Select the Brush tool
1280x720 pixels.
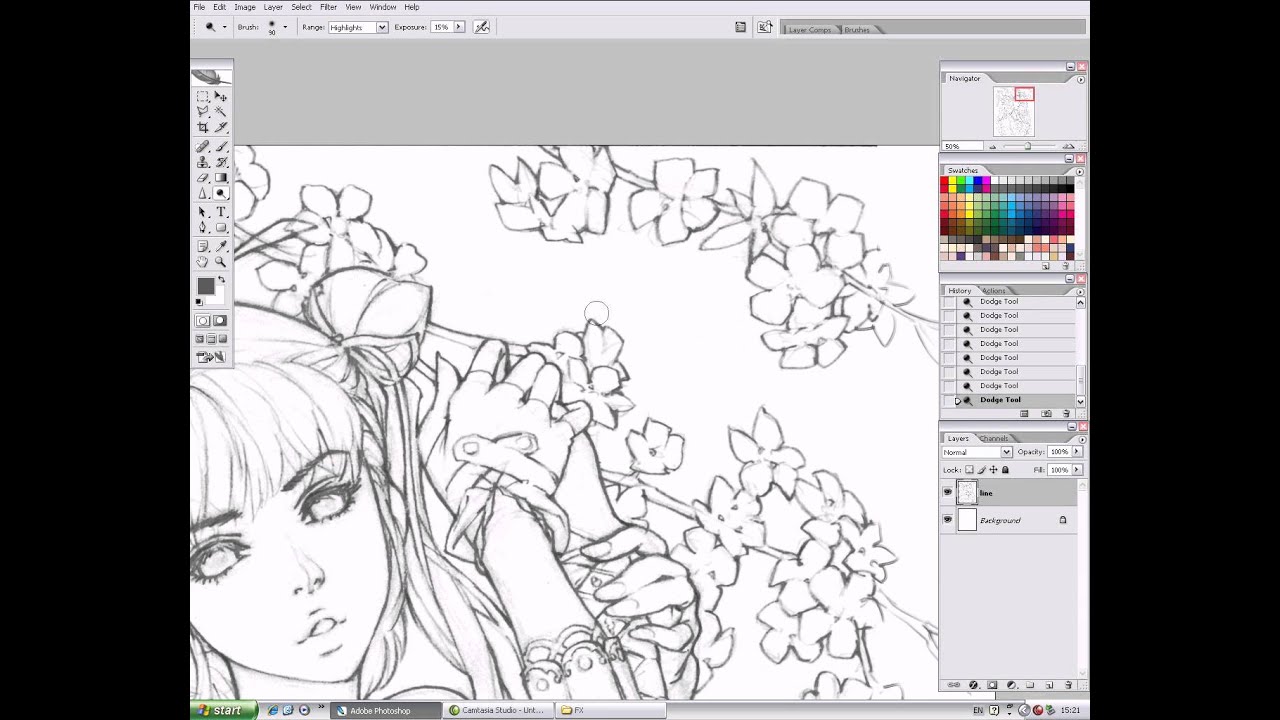[x=221, y=147]
